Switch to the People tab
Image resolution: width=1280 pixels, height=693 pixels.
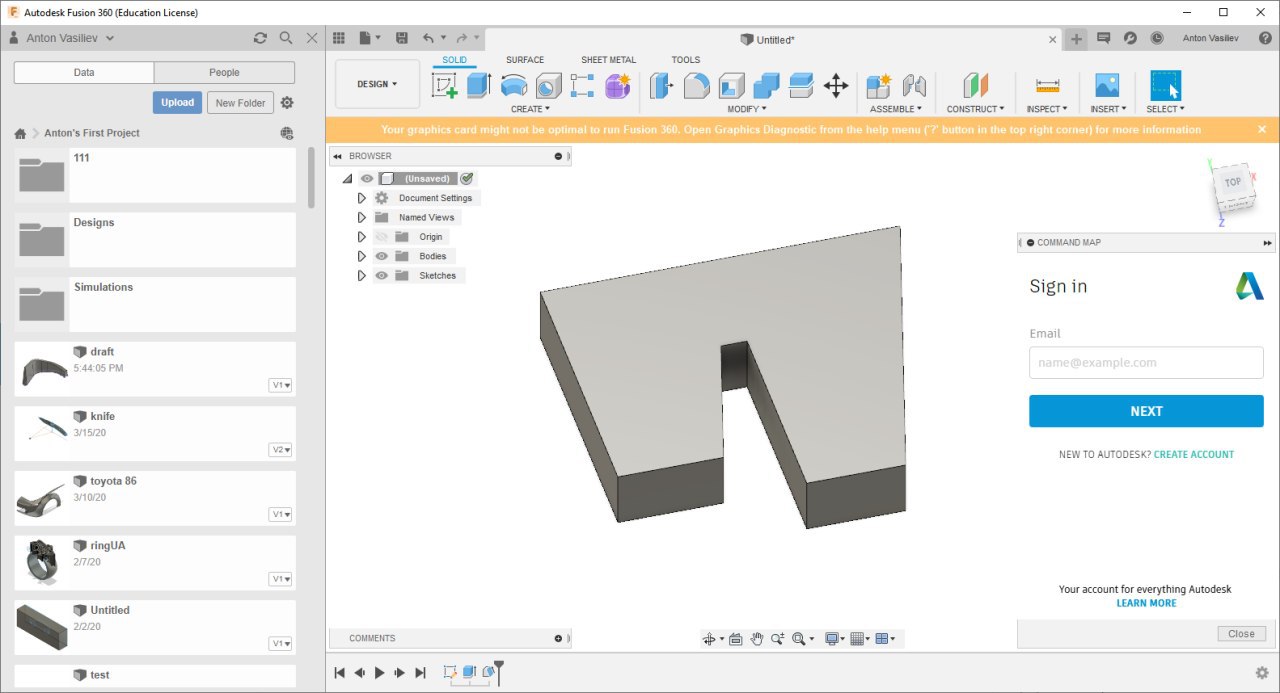[224, 72]
